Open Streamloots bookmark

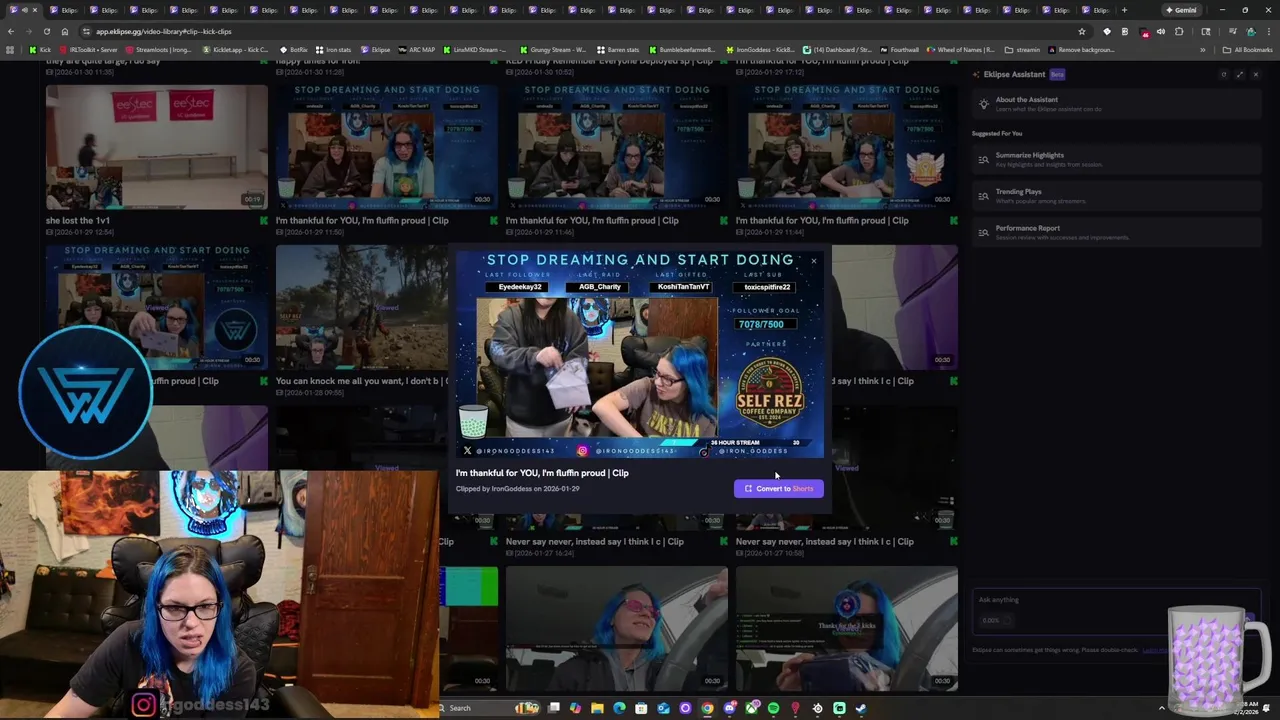coord(158,49)
